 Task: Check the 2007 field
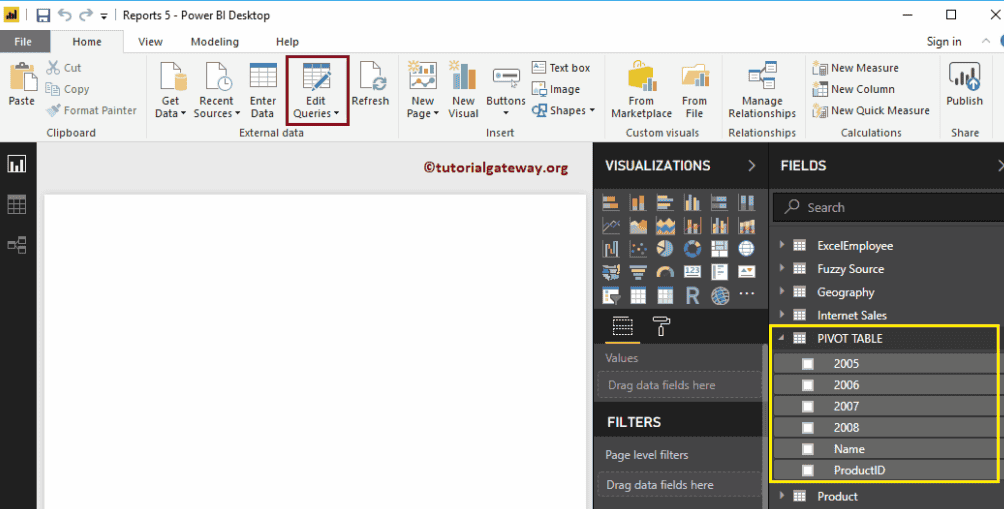(808, 407)
